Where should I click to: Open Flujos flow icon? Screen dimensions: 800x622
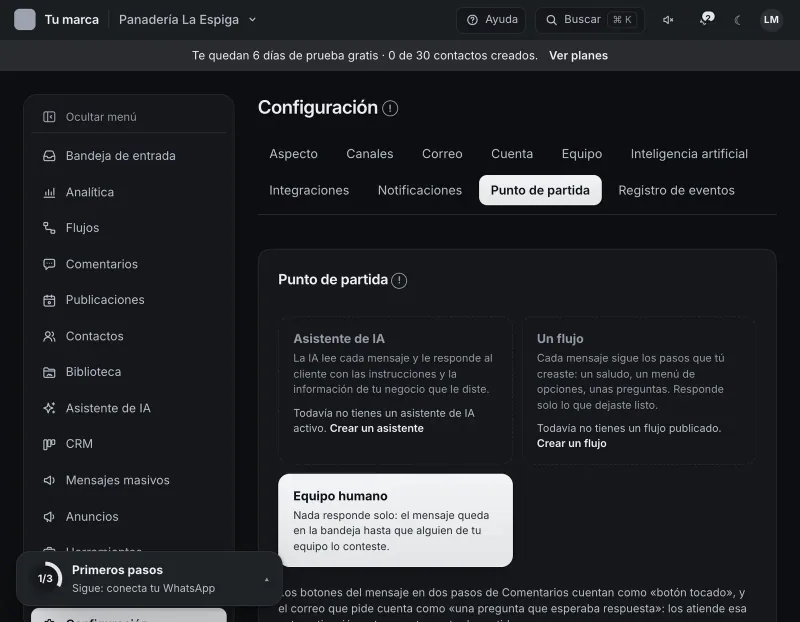(49, 228)
